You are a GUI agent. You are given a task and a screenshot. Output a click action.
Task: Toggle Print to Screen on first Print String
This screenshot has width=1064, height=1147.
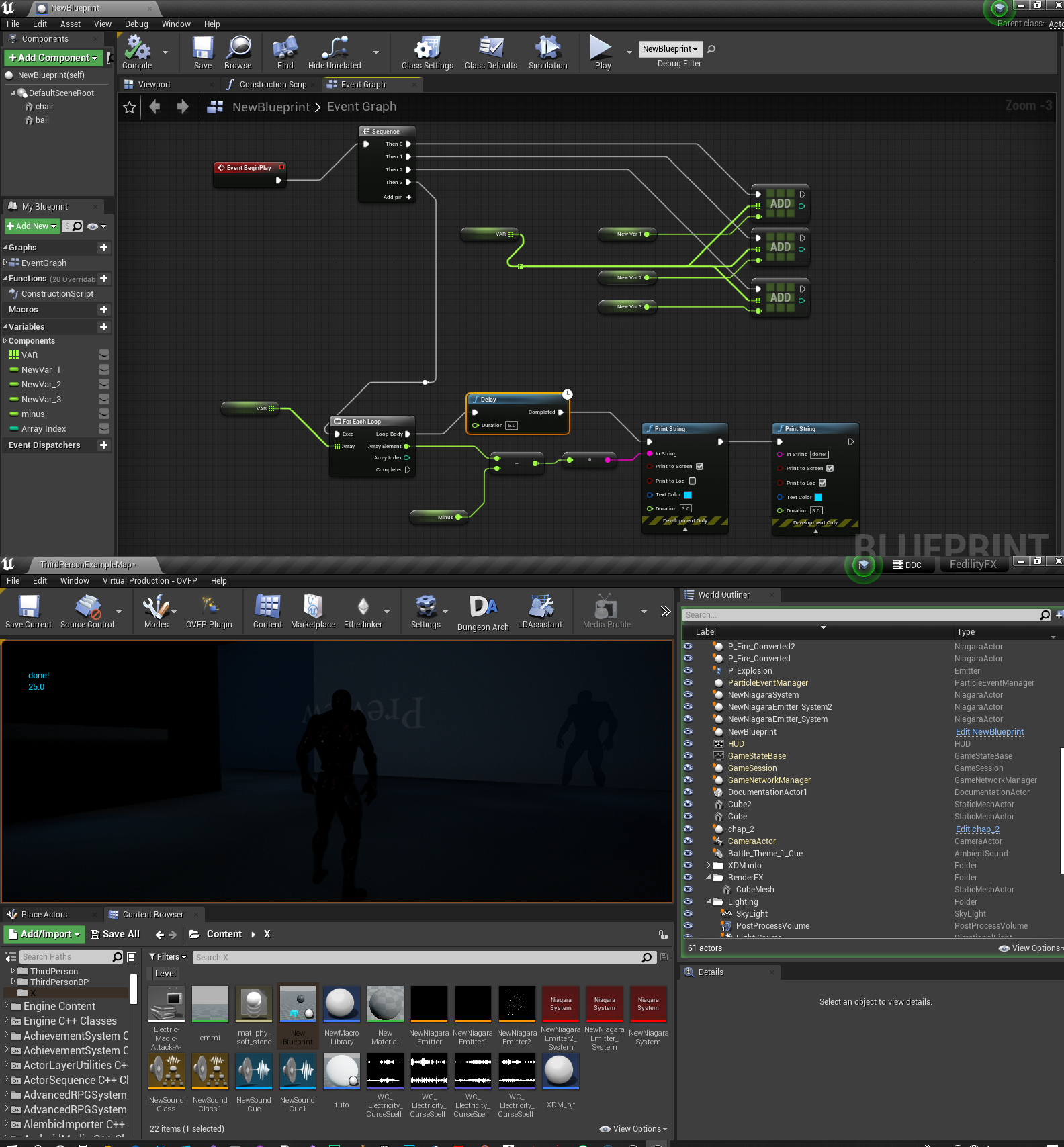(x=699, y=466)
